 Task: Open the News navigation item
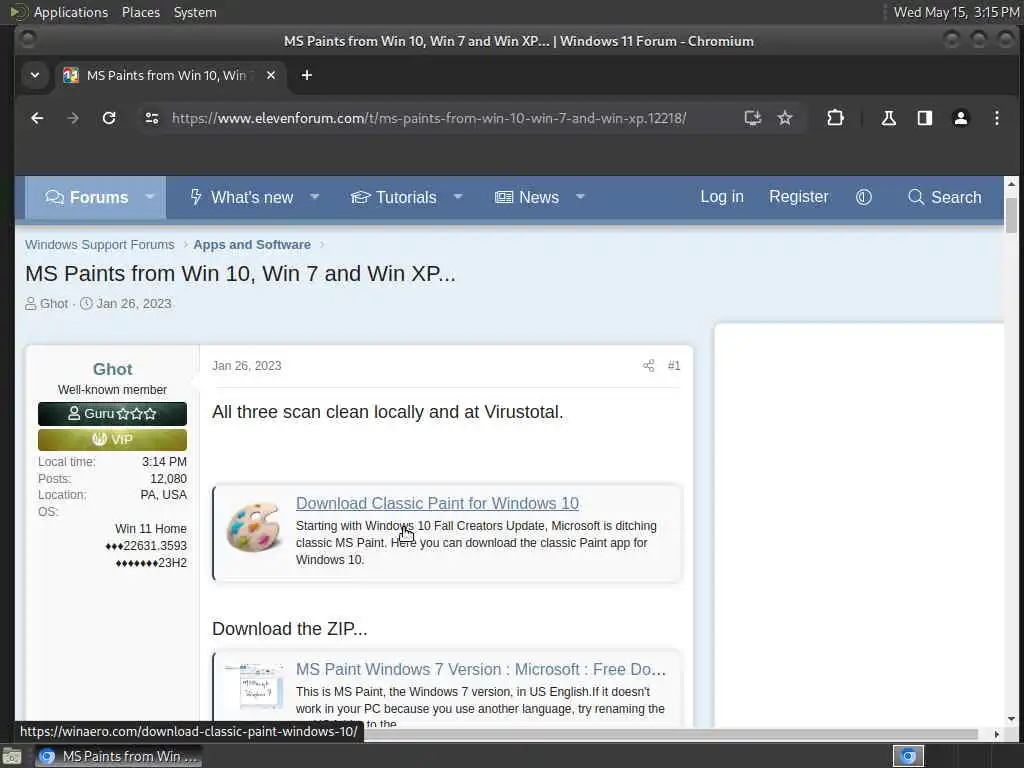(x=527, y=197)
